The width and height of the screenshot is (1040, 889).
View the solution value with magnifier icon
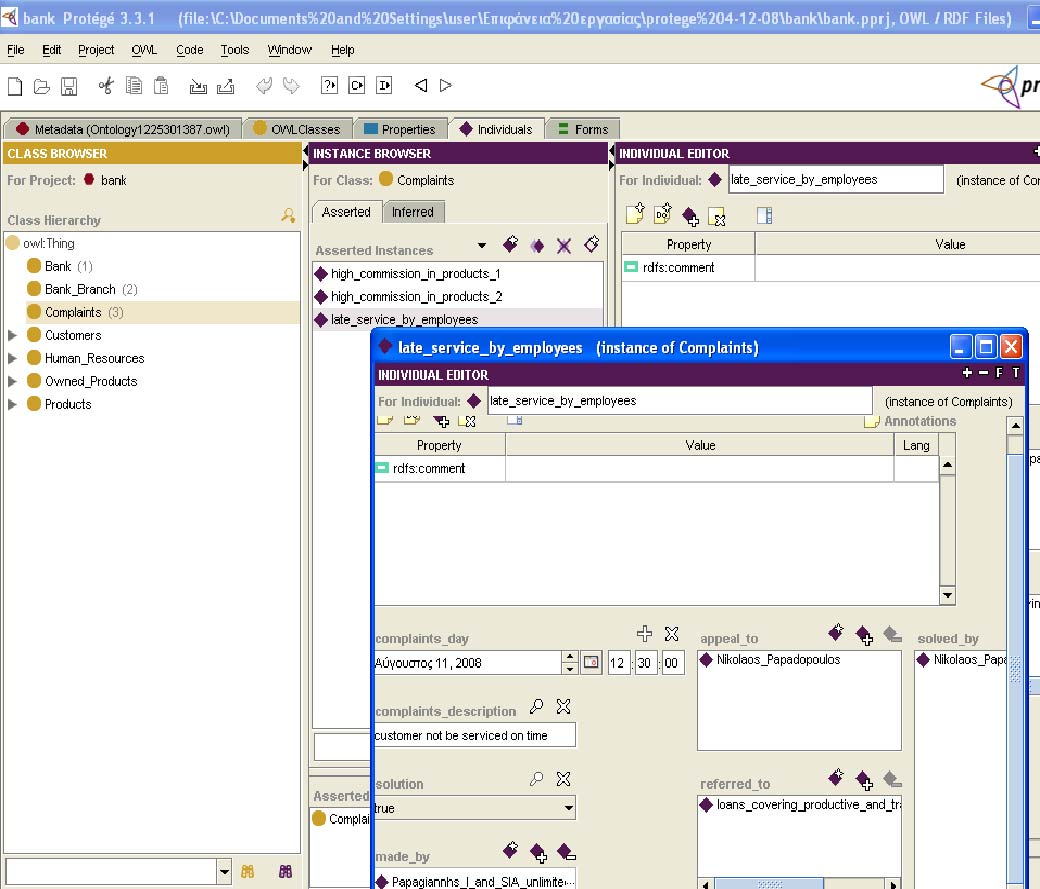(537, 779)
